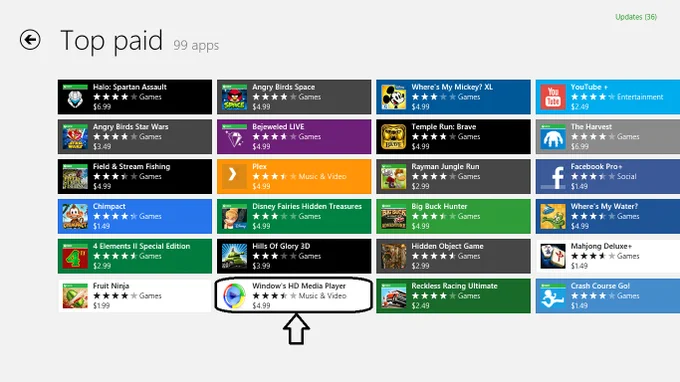Select the Angry Birds Space title

tap(284, 87)
